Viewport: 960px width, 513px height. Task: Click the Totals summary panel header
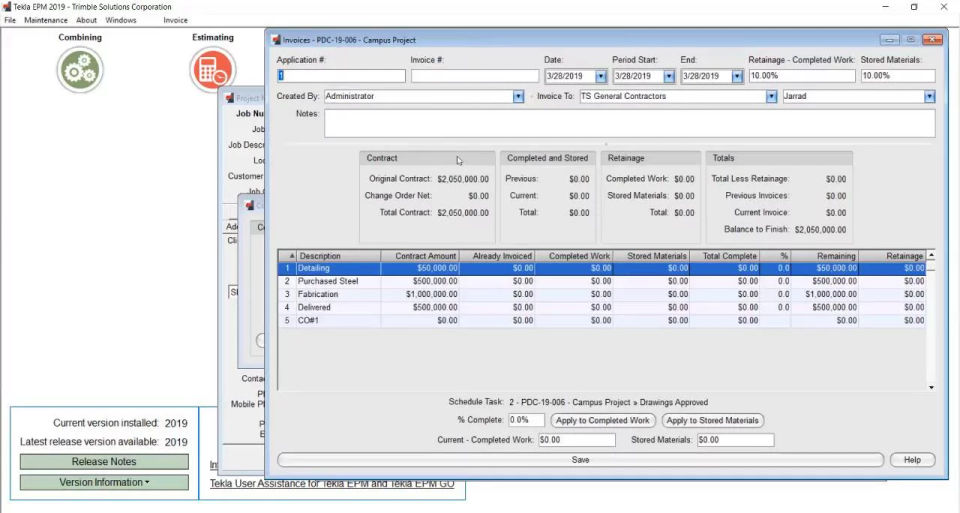coord(779,158)
